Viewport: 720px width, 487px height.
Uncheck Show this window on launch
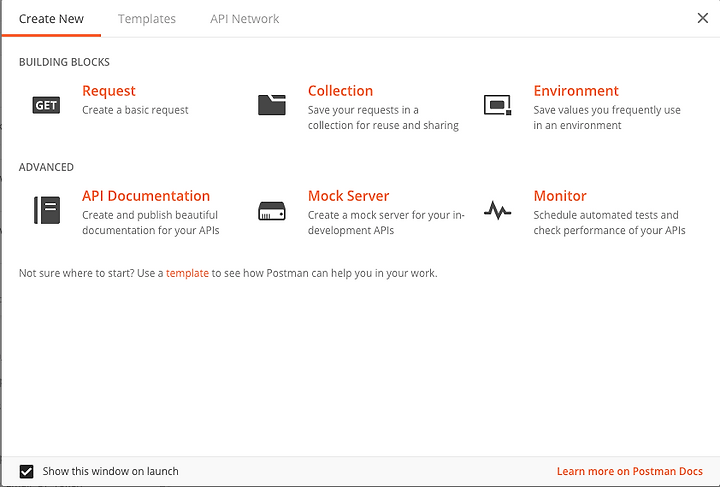coord(26,471)
